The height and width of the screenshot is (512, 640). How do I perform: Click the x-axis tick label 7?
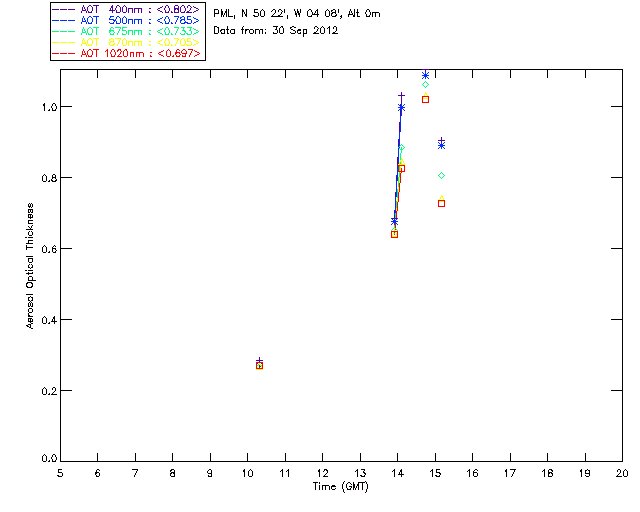pos(135,473)
